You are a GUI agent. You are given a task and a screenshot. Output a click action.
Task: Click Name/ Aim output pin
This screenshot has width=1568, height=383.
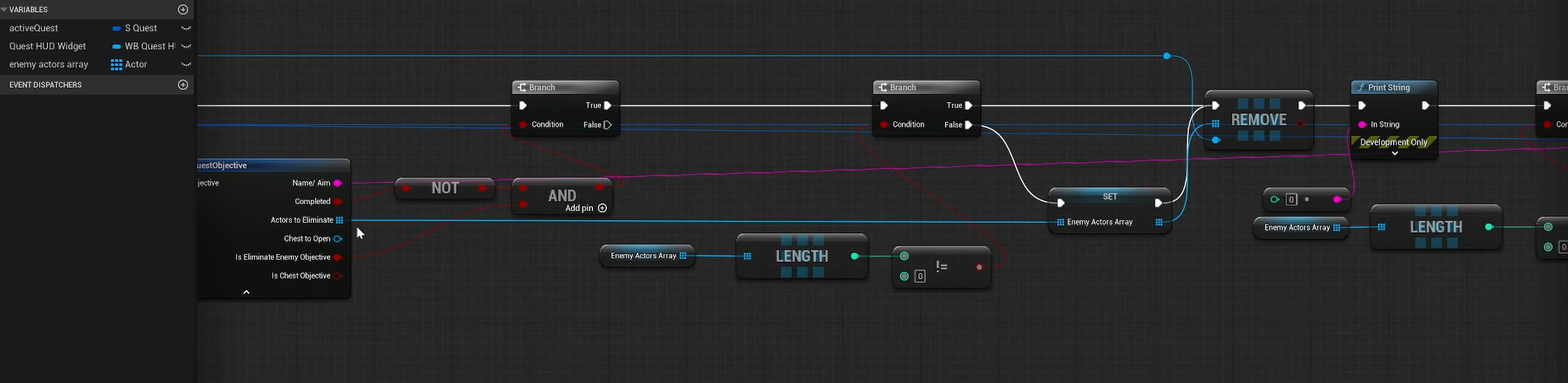(x=338, y=183)
